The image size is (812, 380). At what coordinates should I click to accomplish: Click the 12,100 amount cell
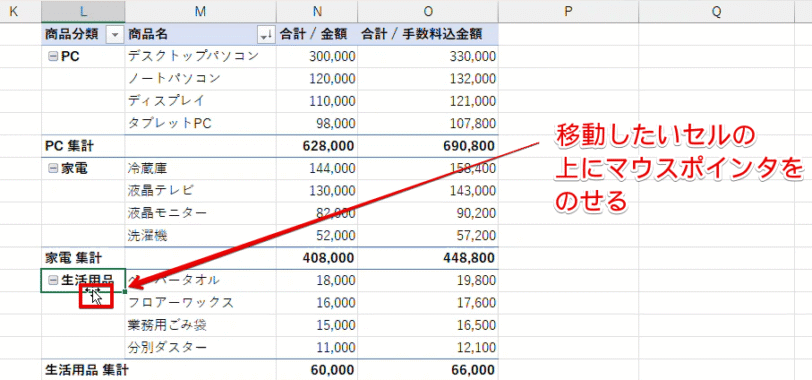coord(428,347)
